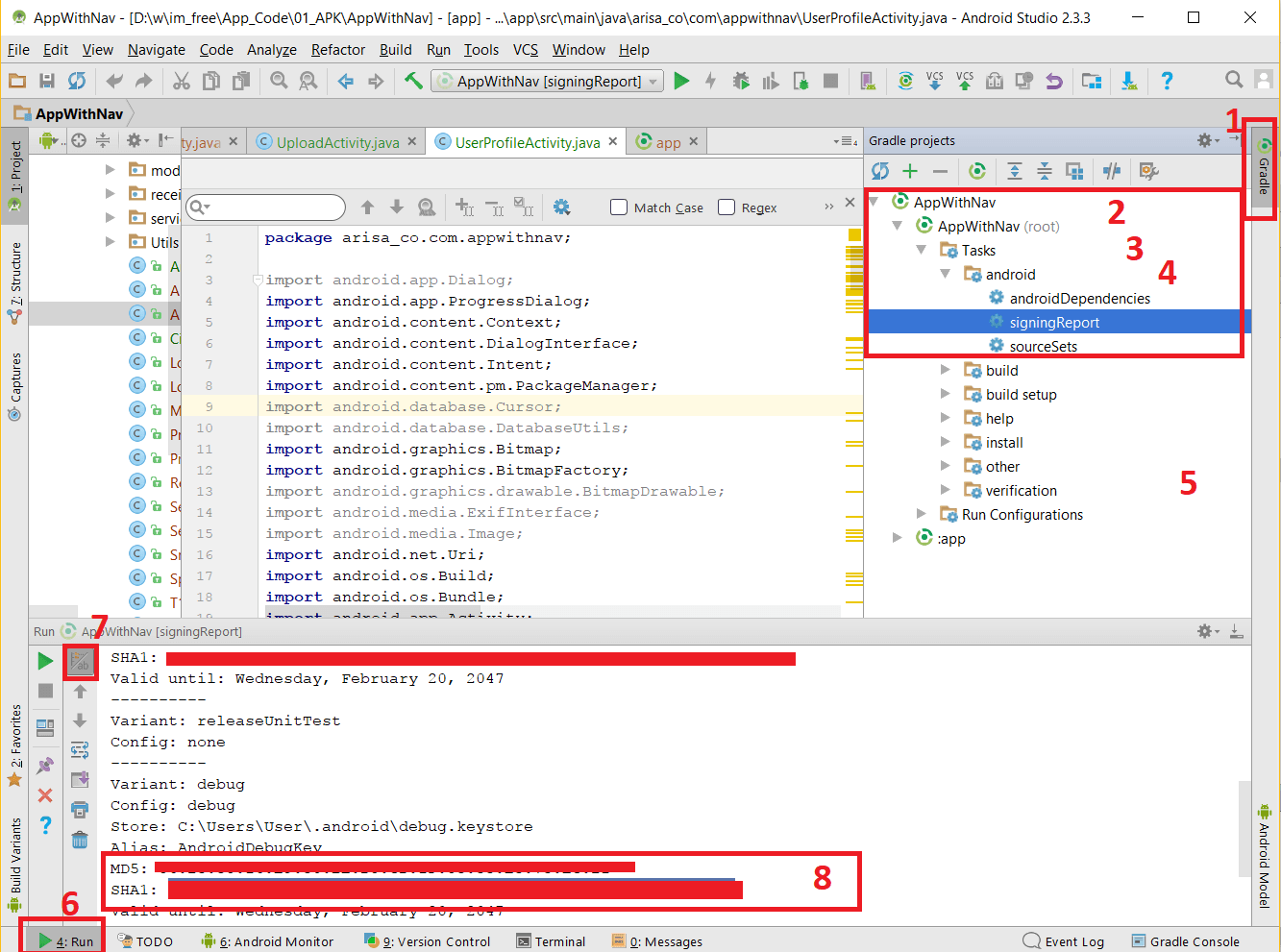Expand the Utils folder in the project tree
The width and height of the screenshot is (1281, 952).
coord(111,242)
